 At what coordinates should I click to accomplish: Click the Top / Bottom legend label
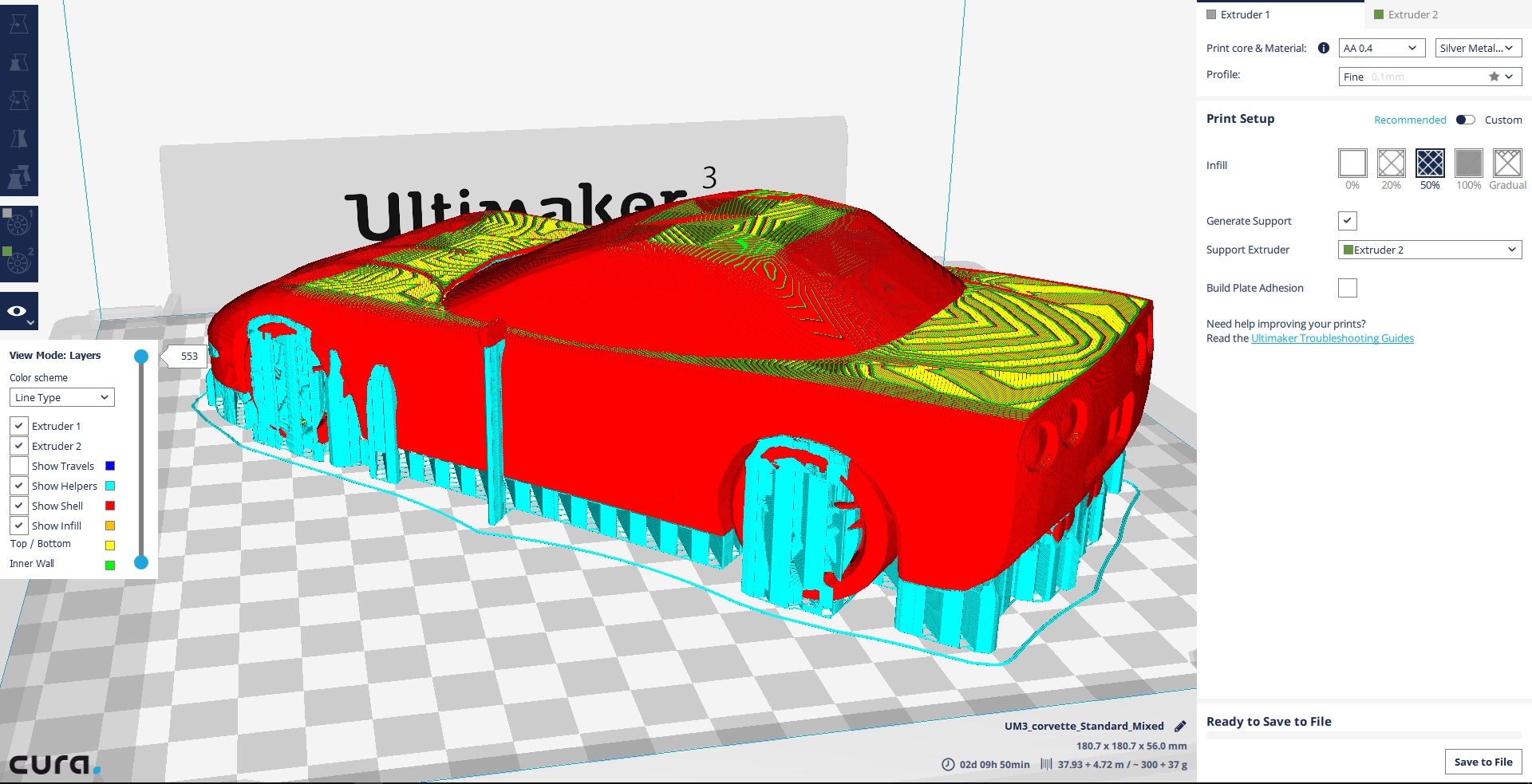pyautogui.click(x=40, y=543)
